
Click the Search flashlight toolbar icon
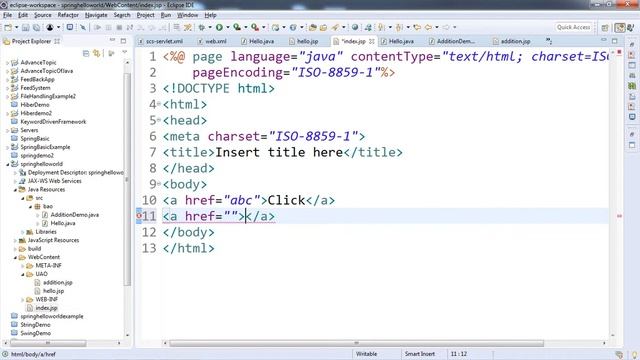[336, 27]
